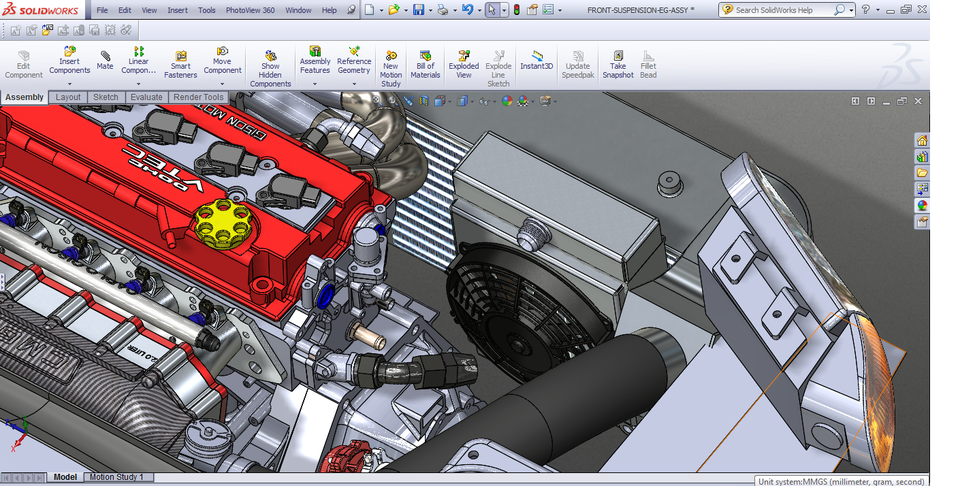Viewport: 960px width, 486px height.
Task: Take Snapshot of the assembly
Action: tap(618, 65)
